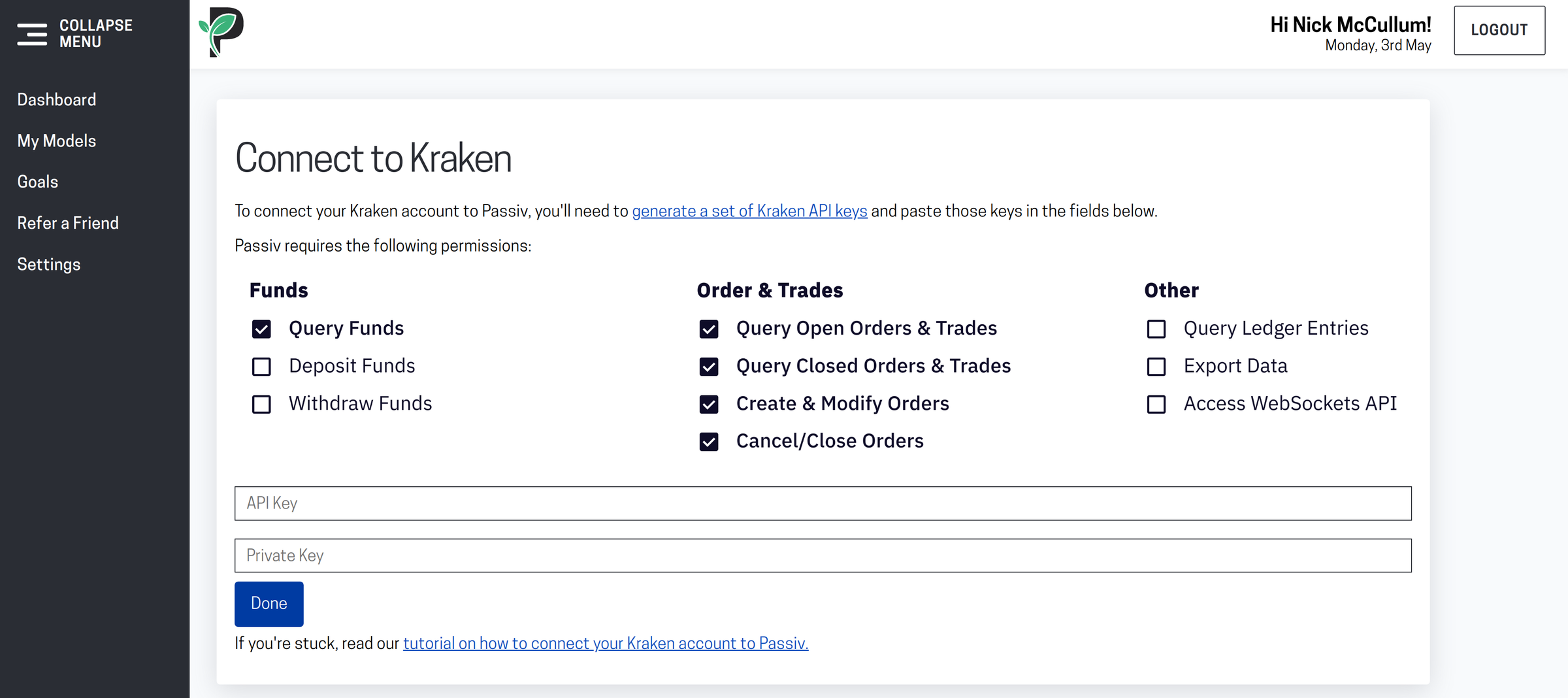Screen dimensions: 1568x698
Task: Open the Kraken API keys generation link
Action: tap(749, 210)
